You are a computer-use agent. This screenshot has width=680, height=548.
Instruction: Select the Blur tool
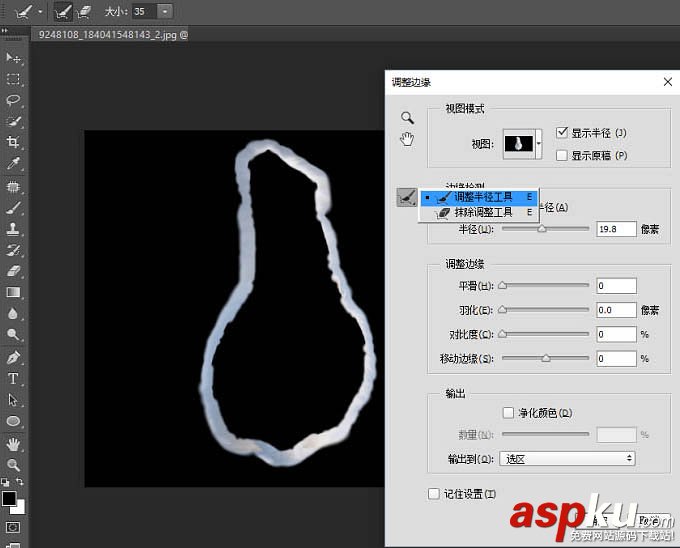point(13,313)
